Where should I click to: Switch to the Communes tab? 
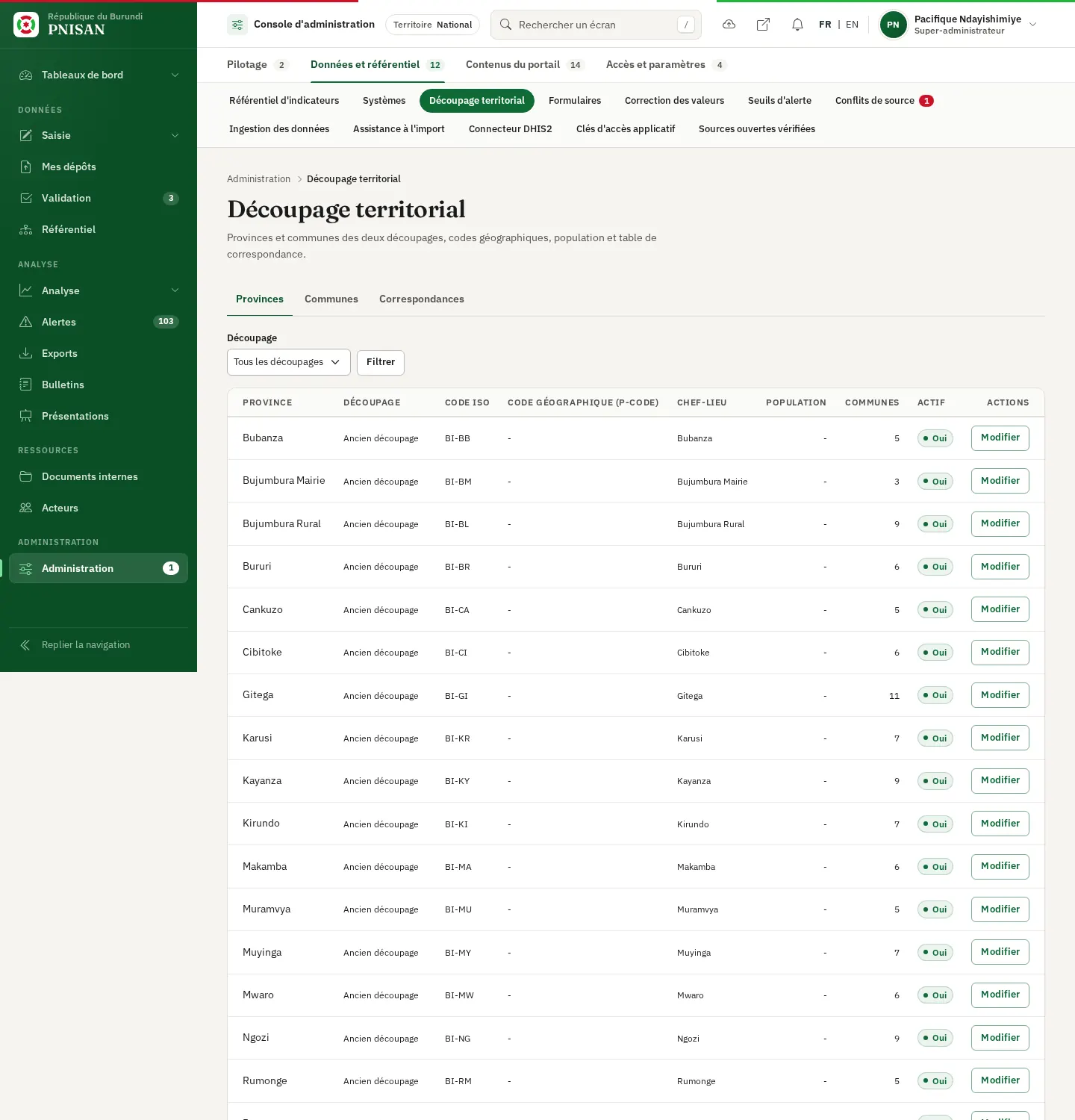331,299
